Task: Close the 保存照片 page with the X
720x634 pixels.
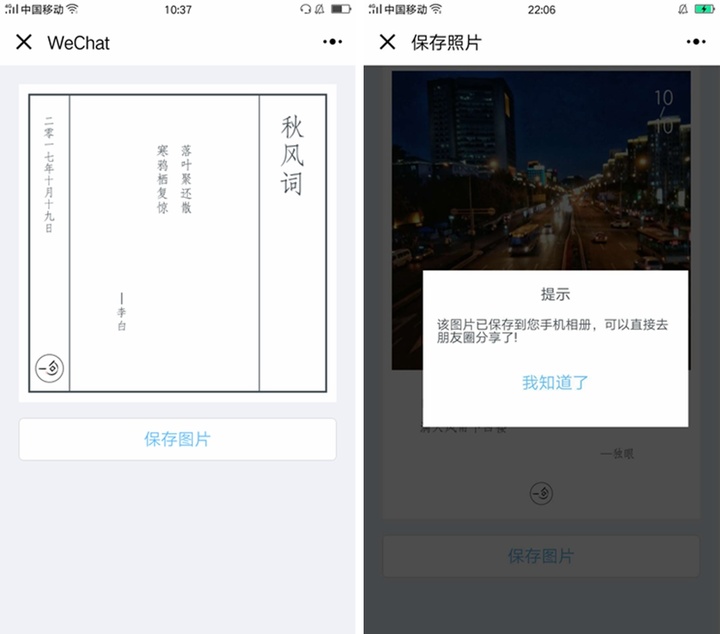Action: (x=388, y=42)
